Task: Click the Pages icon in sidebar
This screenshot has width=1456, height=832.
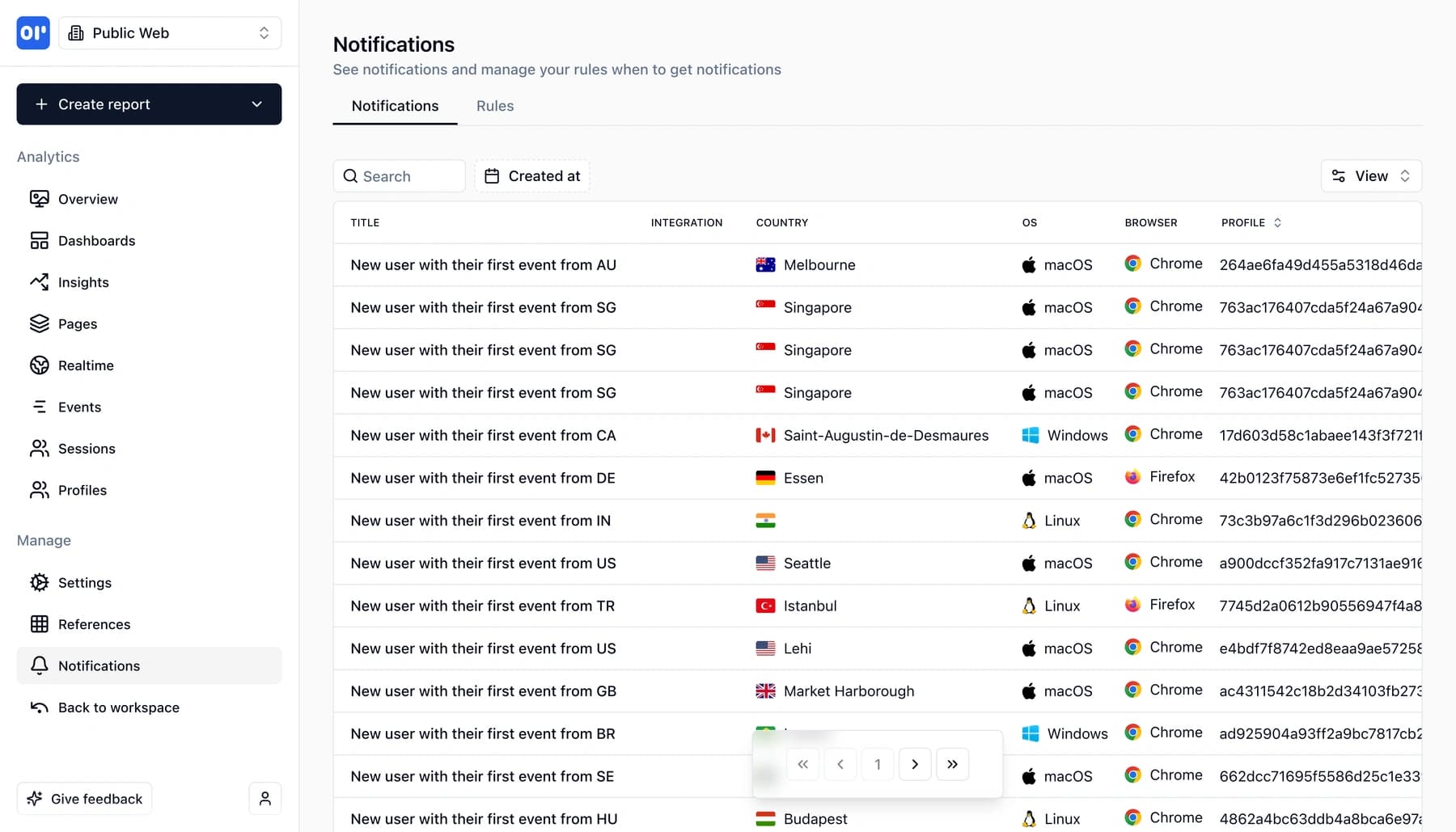Action: pyautogui.click(x=40, y=323)
